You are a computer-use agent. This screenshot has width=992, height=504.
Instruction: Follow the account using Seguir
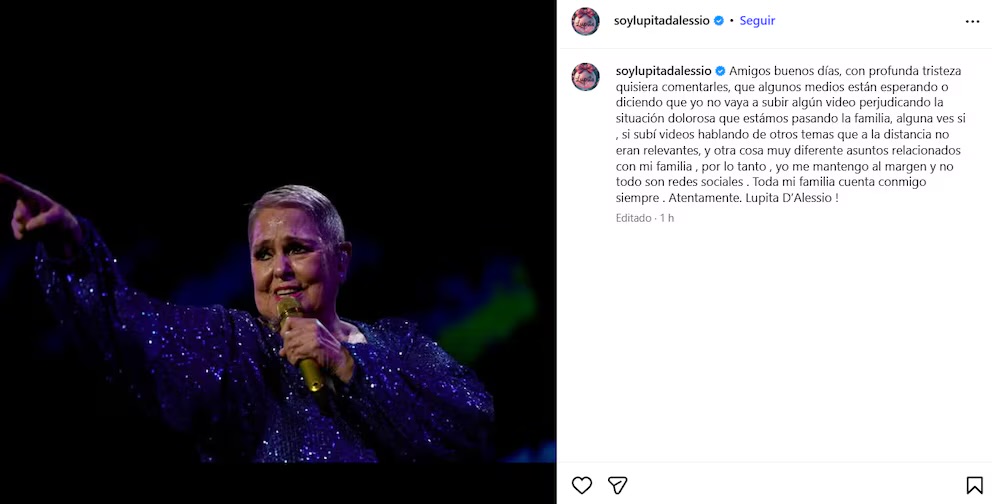point(757,21)
